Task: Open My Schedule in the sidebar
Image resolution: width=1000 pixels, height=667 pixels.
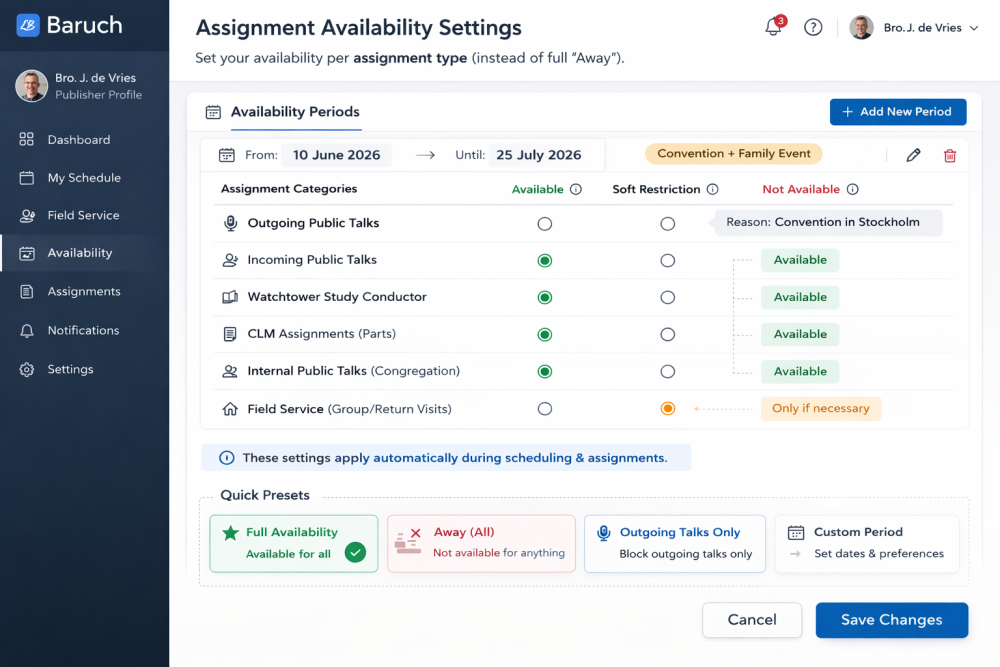Action: click(84, 178)
